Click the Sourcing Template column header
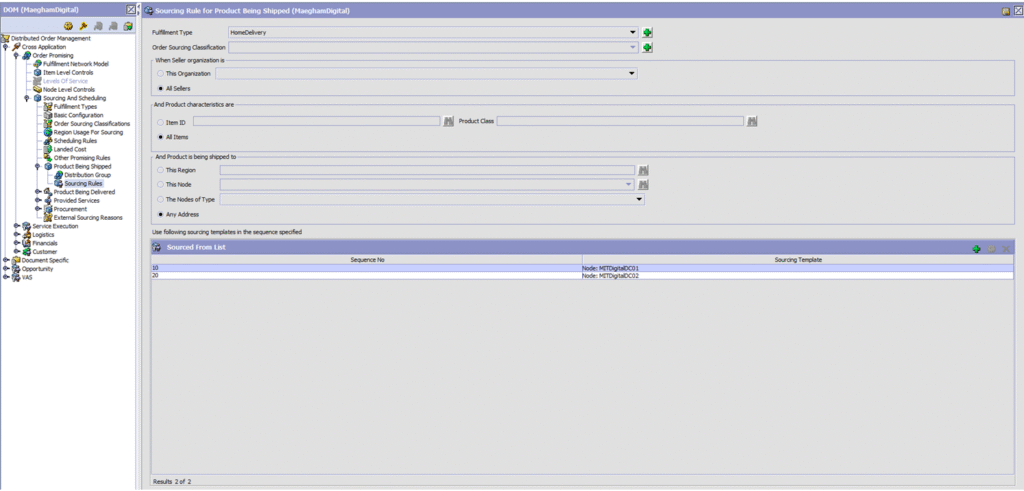This screenshot has height=491, width=1024. (798, 260)
